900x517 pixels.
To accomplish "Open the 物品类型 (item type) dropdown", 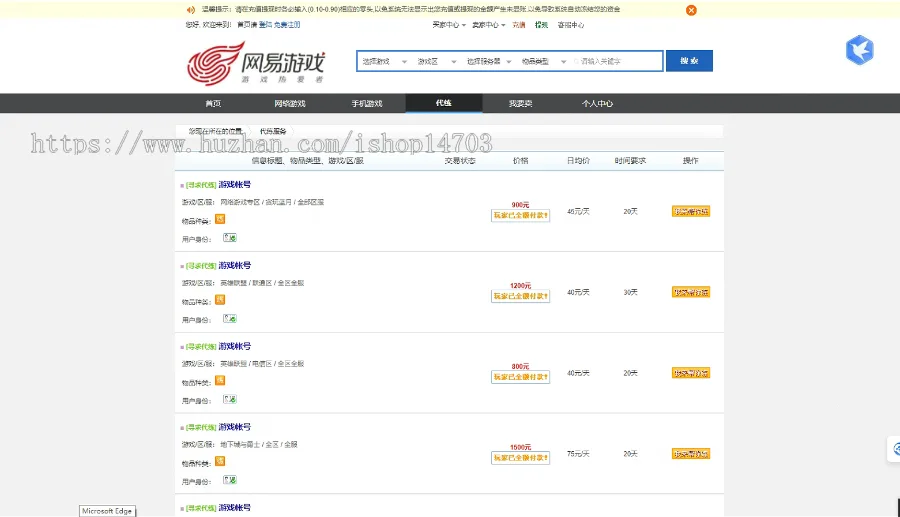I will click(x=544, y=61).
